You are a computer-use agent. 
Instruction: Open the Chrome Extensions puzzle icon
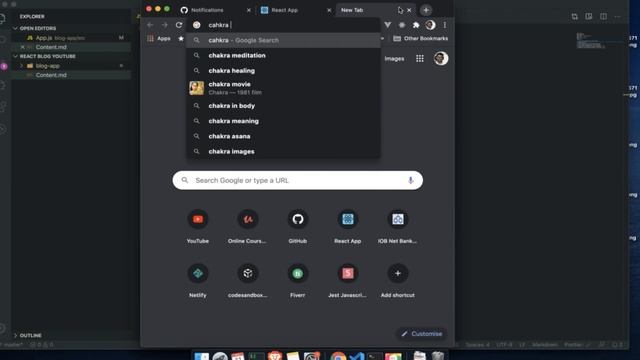416,25
